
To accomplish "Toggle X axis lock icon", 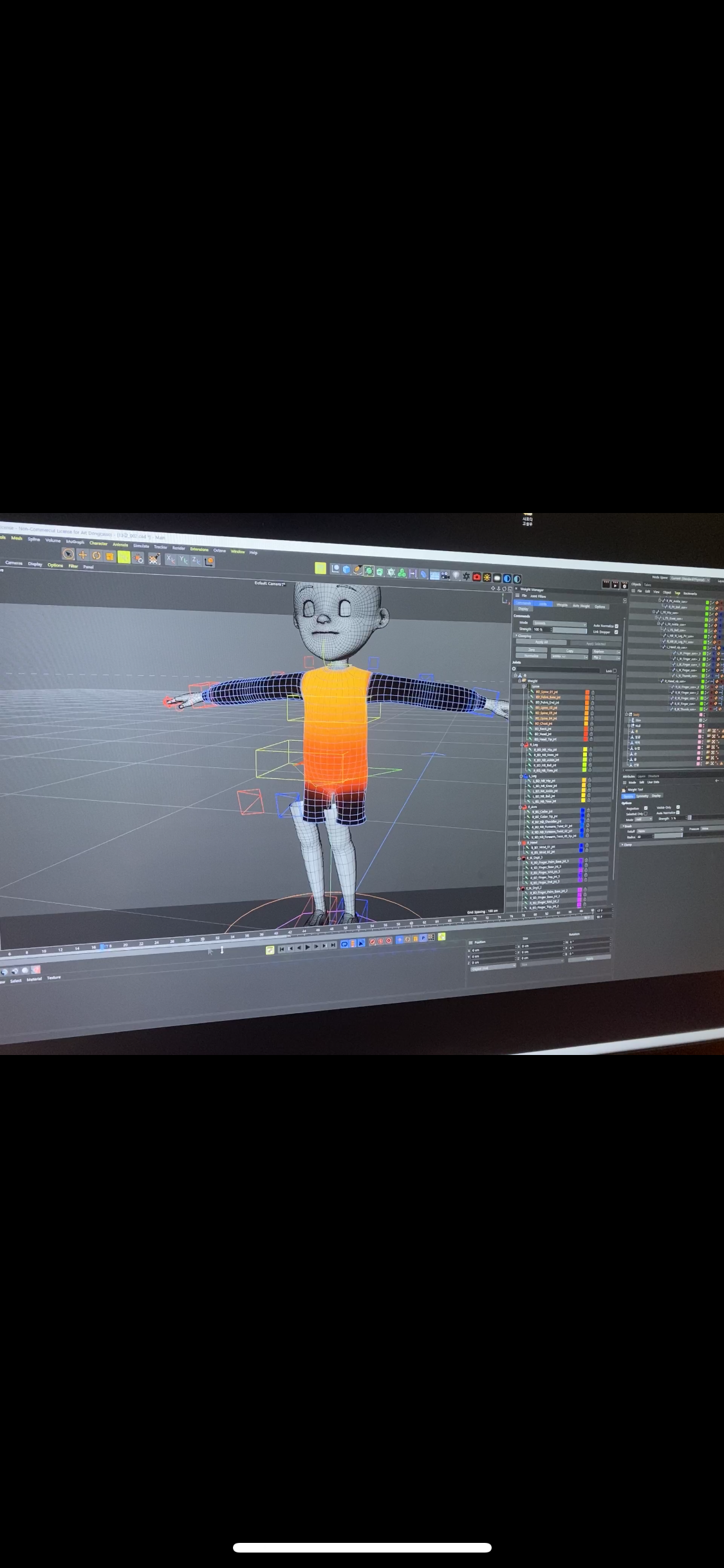I will (x=170, y=559).
